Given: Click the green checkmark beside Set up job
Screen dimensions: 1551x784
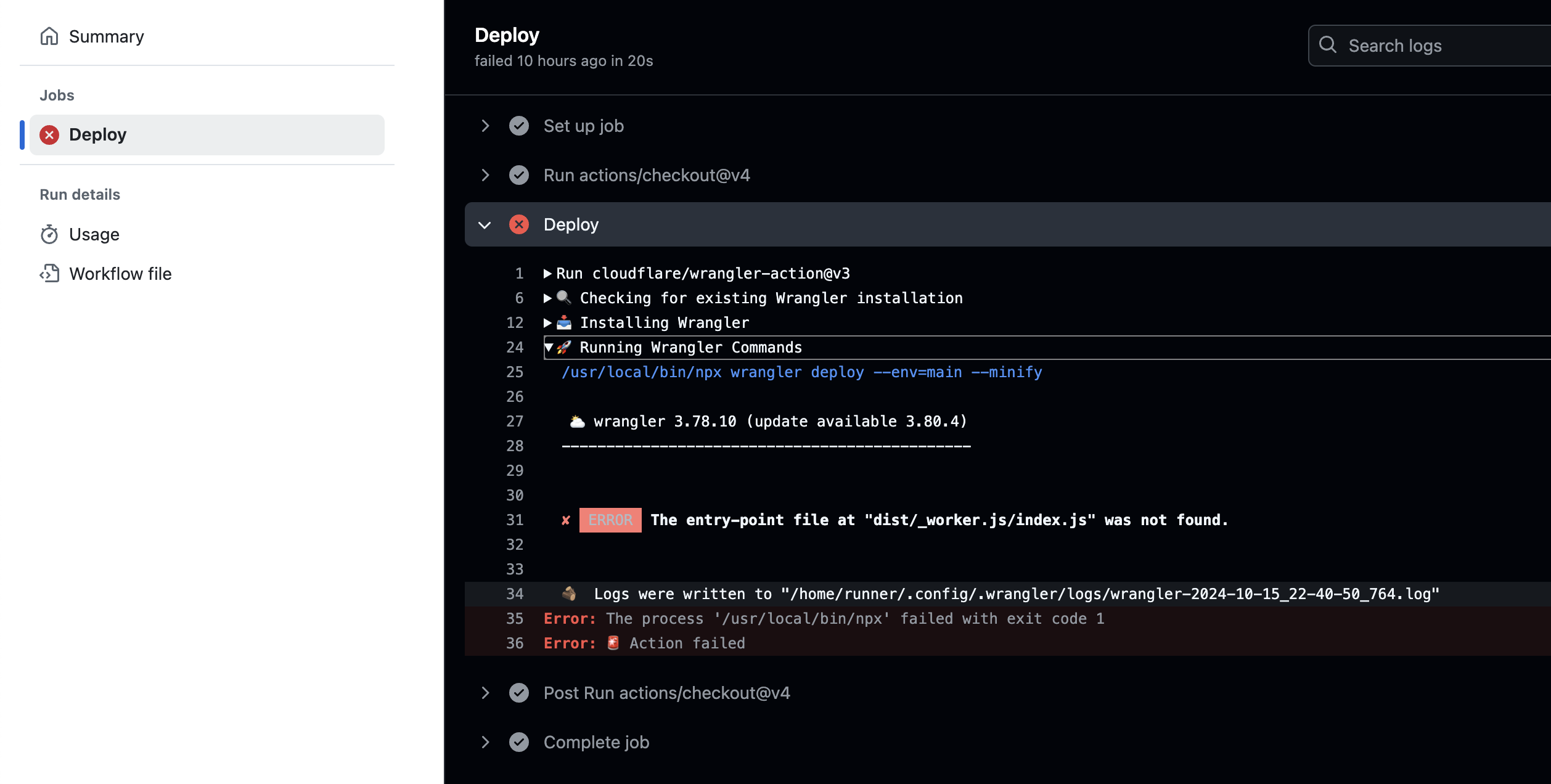Looking at the screenshot, I should pyautogui.click(x=518, y=126).
